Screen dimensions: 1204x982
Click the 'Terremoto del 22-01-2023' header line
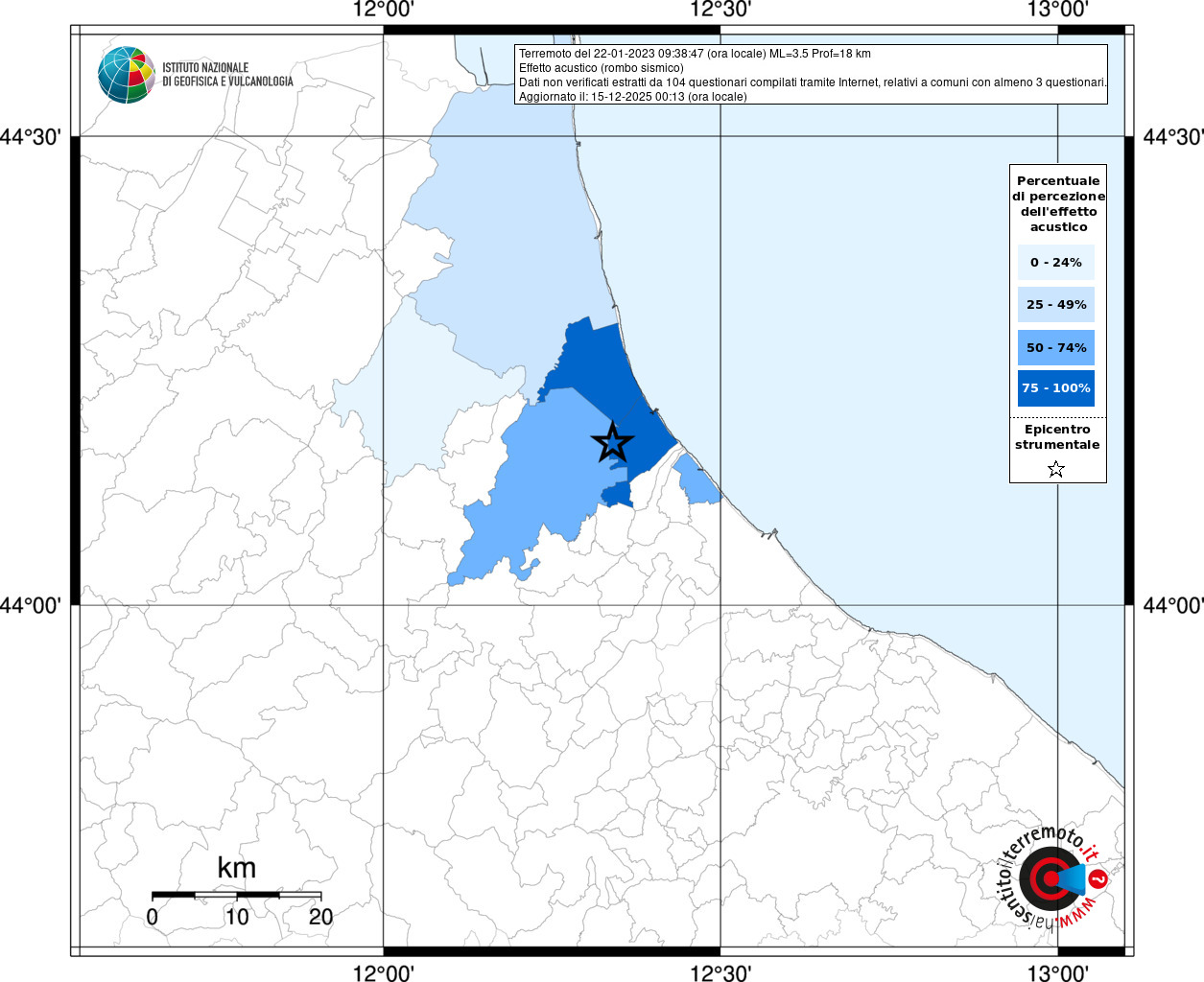[x=695, y=54]
